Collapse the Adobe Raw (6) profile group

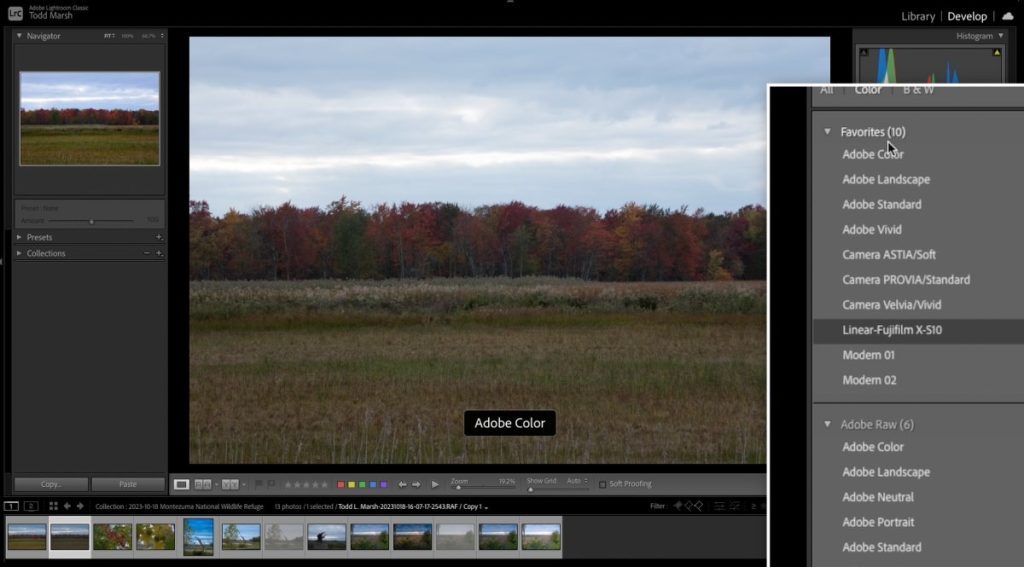coord(827,425)
